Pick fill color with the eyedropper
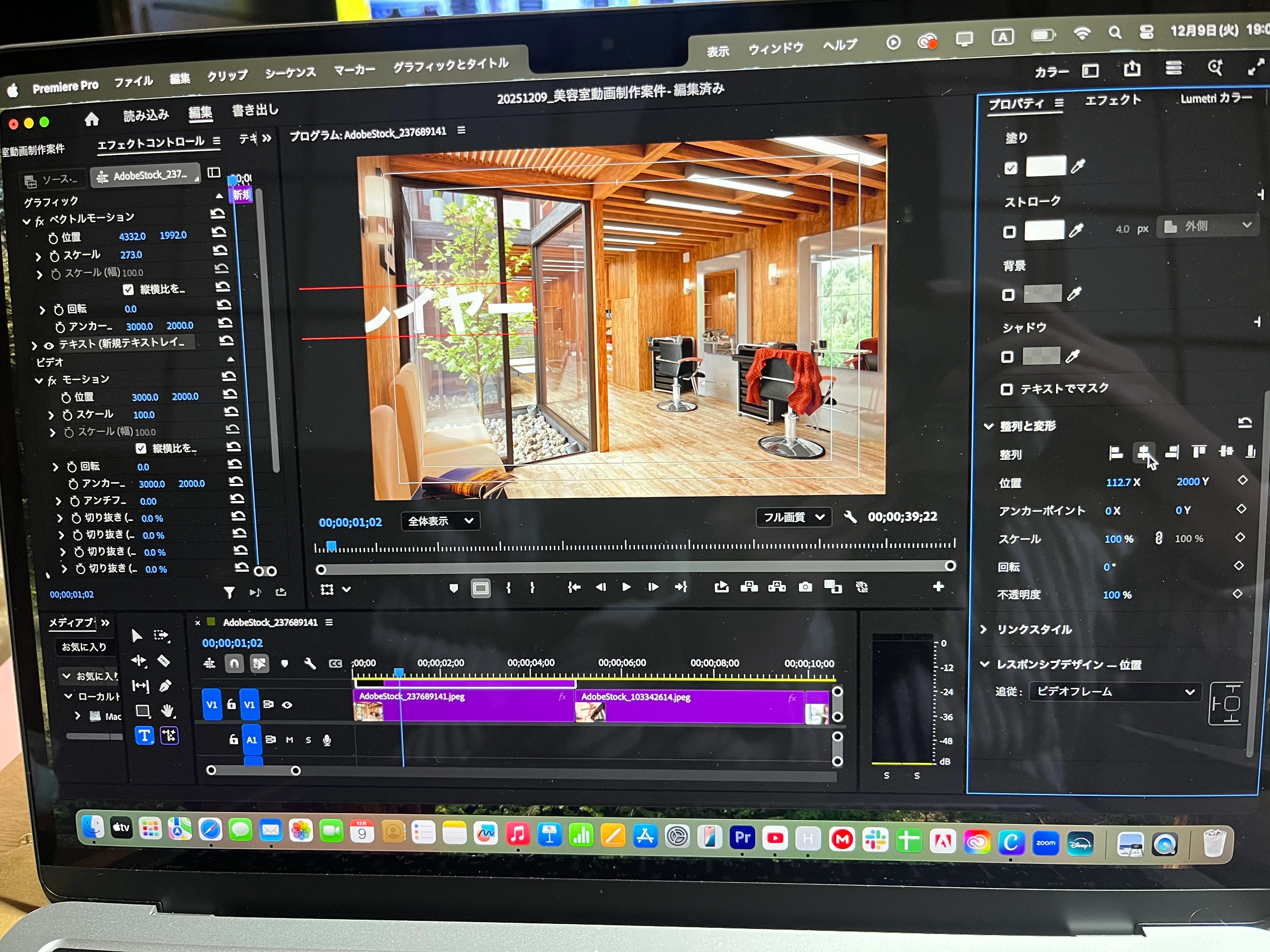1270x952 pixels. click(x=1078, y=167)
